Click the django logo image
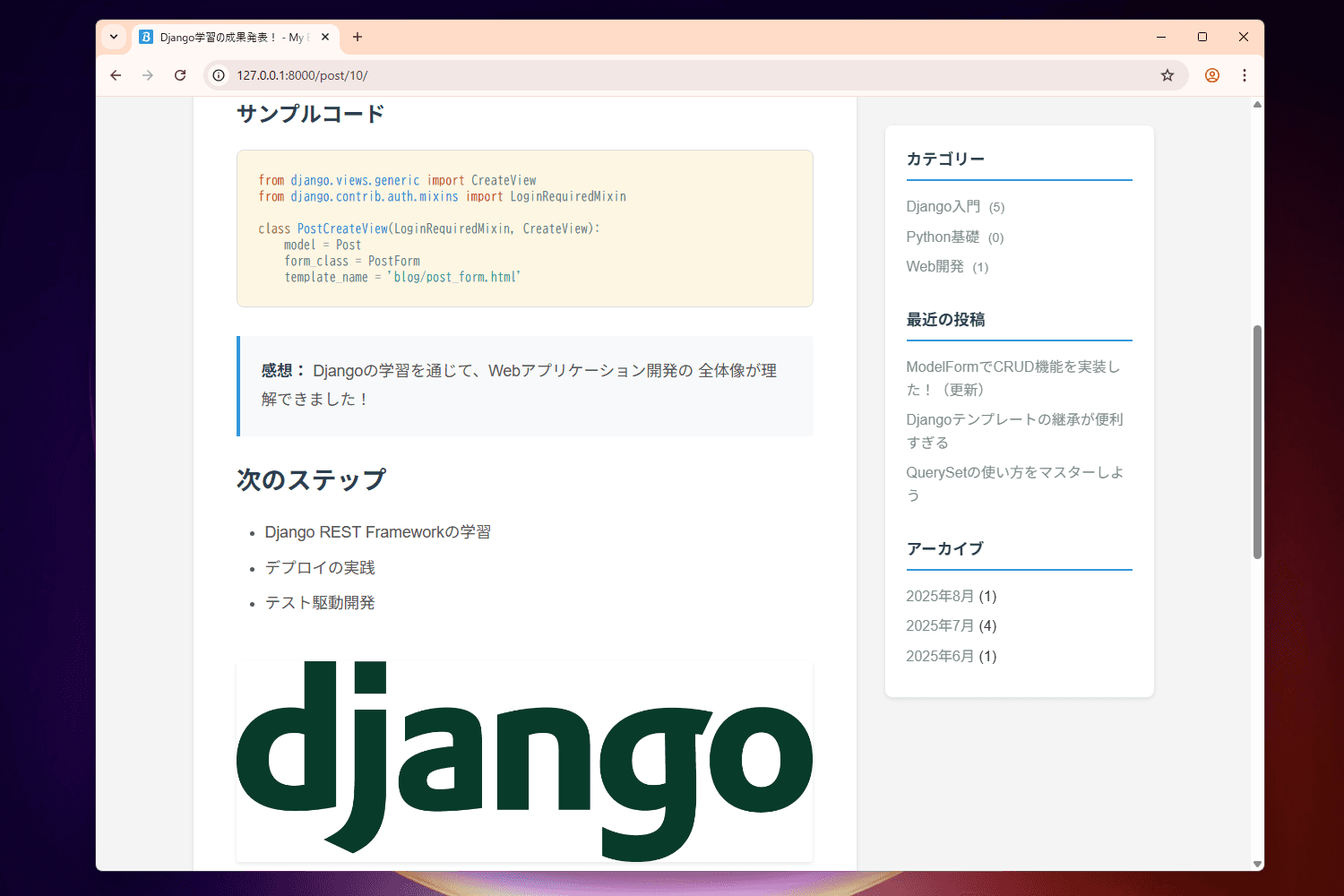This screenshot has width=1344, height=896. [524, 762]
